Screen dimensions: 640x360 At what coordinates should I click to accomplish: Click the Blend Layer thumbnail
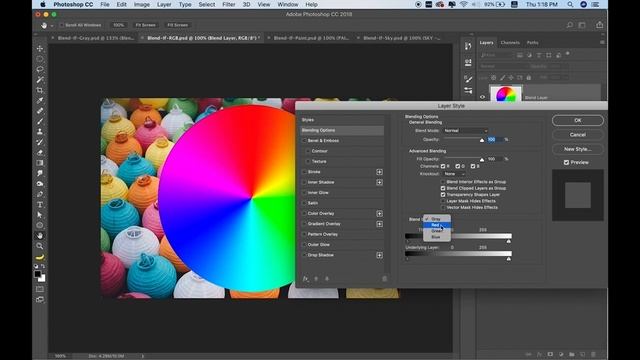pyautogui.click(x=506, y=93)
